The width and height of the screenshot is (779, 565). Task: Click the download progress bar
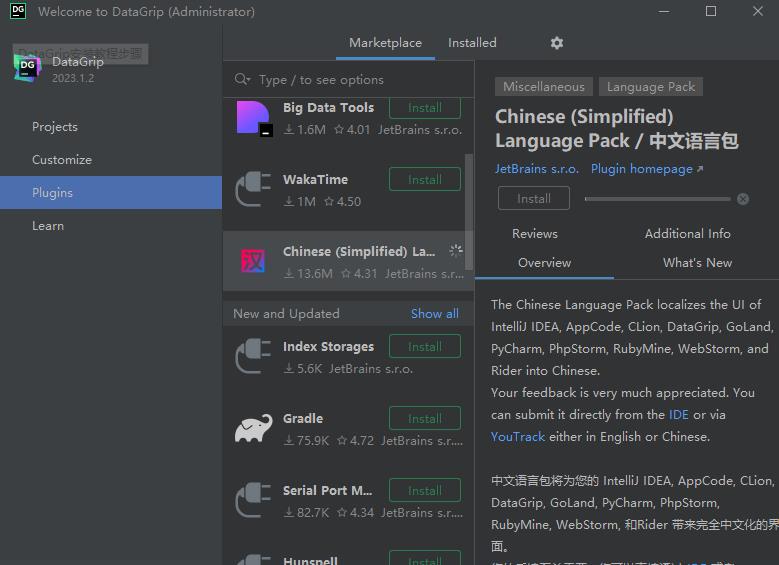pos(658,199)
